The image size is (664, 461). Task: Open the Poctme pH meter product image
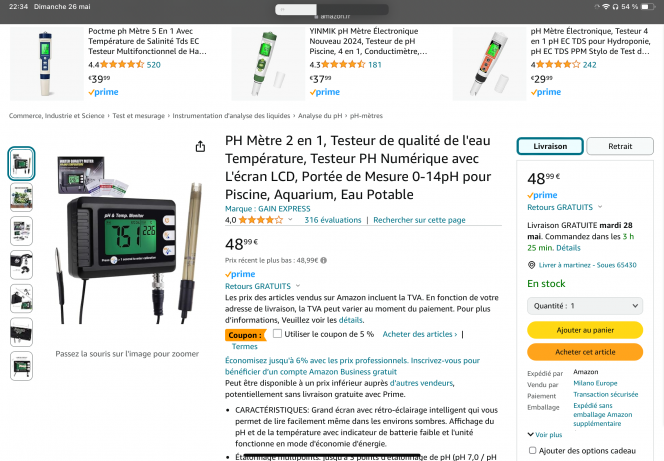(x=47, y=64)
